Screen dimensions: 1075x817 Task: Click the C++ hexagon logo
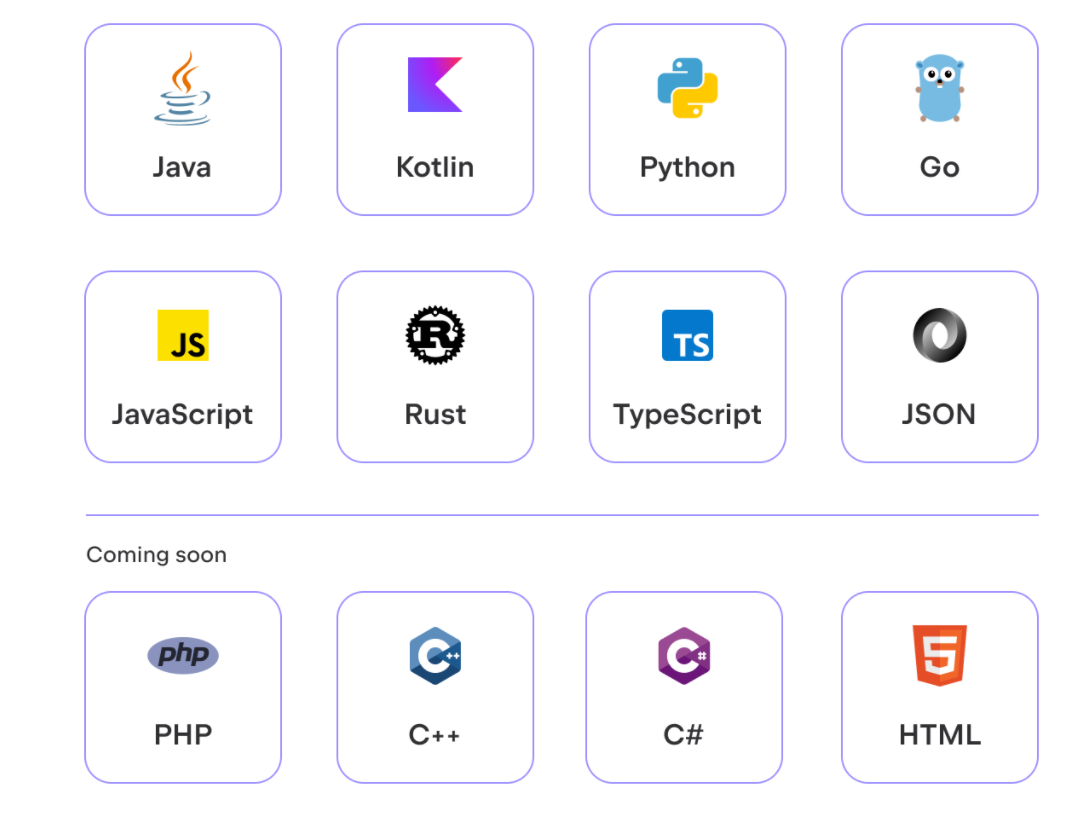tap(435, 657)
